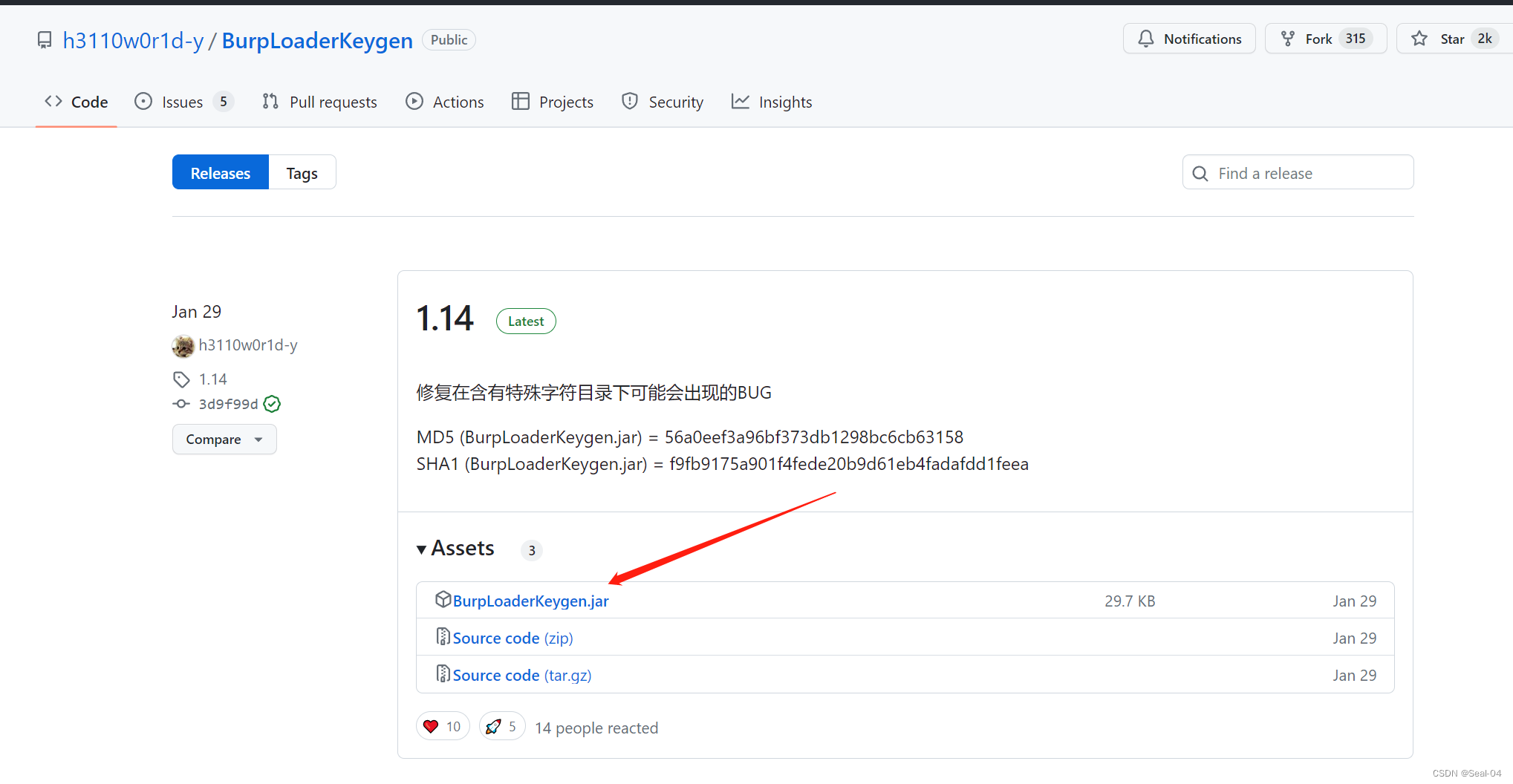Open the Insights tab
This screenshot has width=1513, height=784.
point(771,102)
